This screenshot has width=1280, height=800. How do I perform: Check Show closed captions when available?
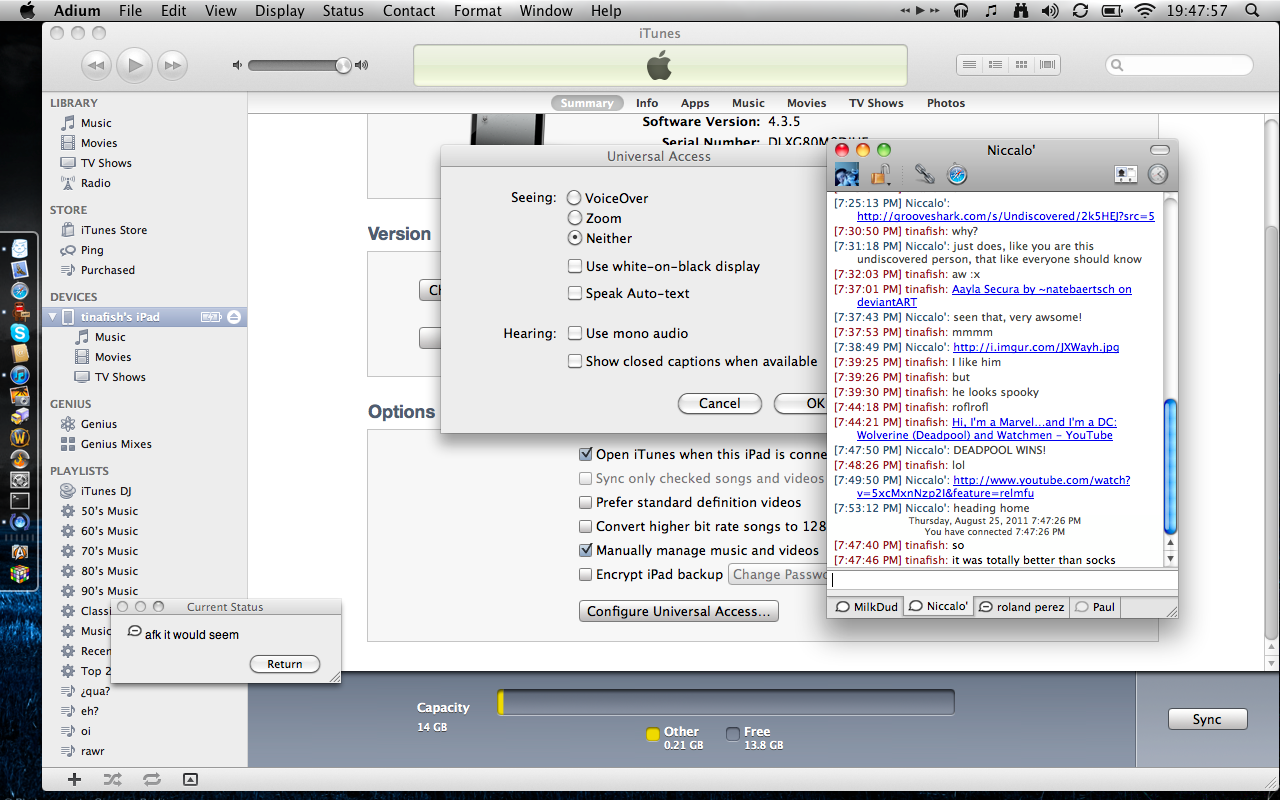click(575, 361)
